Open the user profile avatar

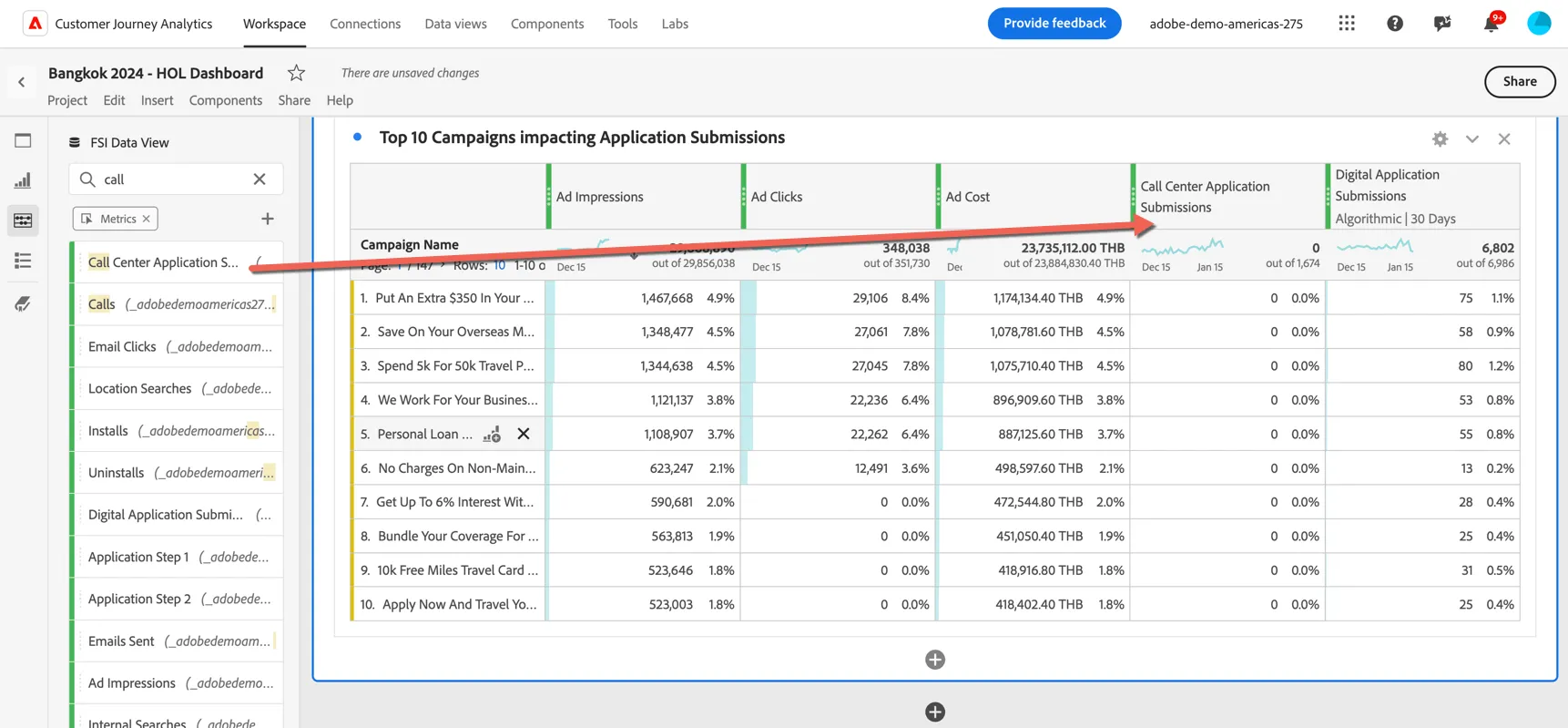[x=1539, y=24]
